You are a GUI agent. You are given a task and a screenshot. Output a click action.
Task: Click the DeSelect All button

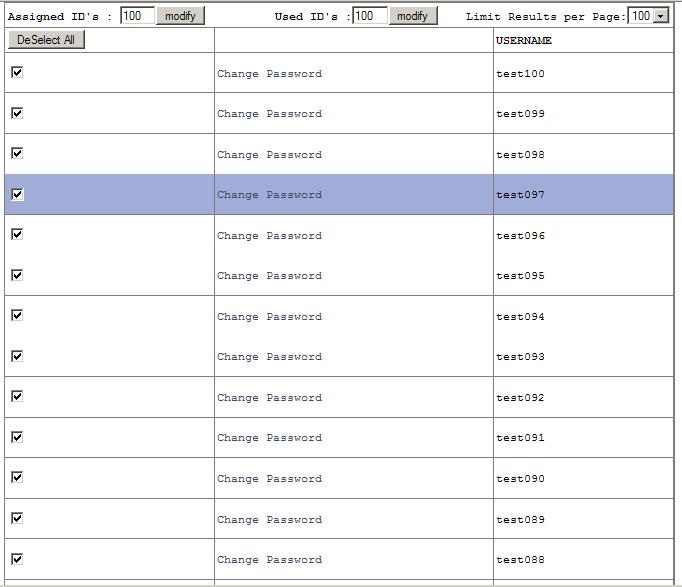pos(46,40)
